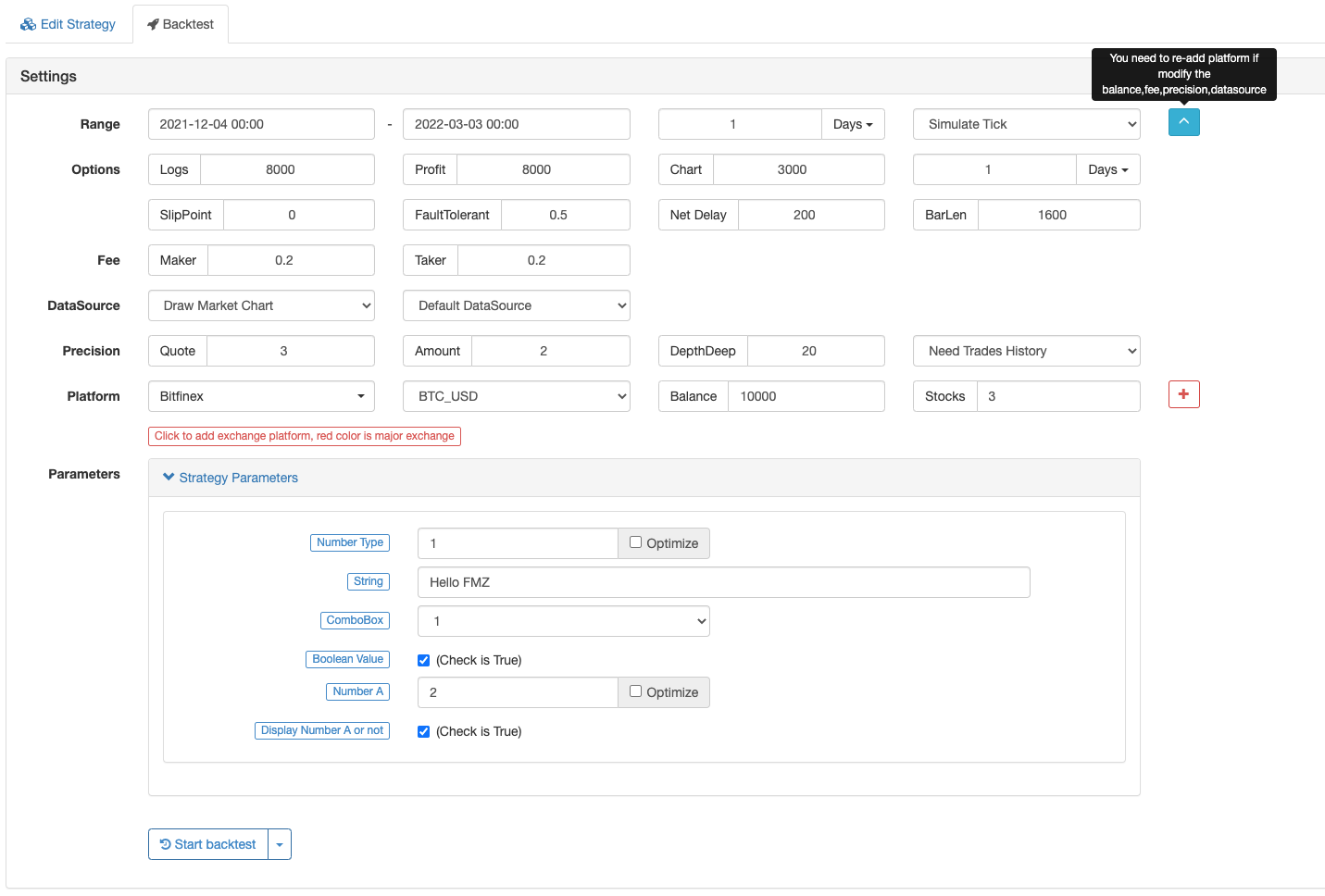The width and height of the screenshot is (1325, 896).
Task: Open the Simulate Tick mode dropdown
Action: tap(1026, 124)
